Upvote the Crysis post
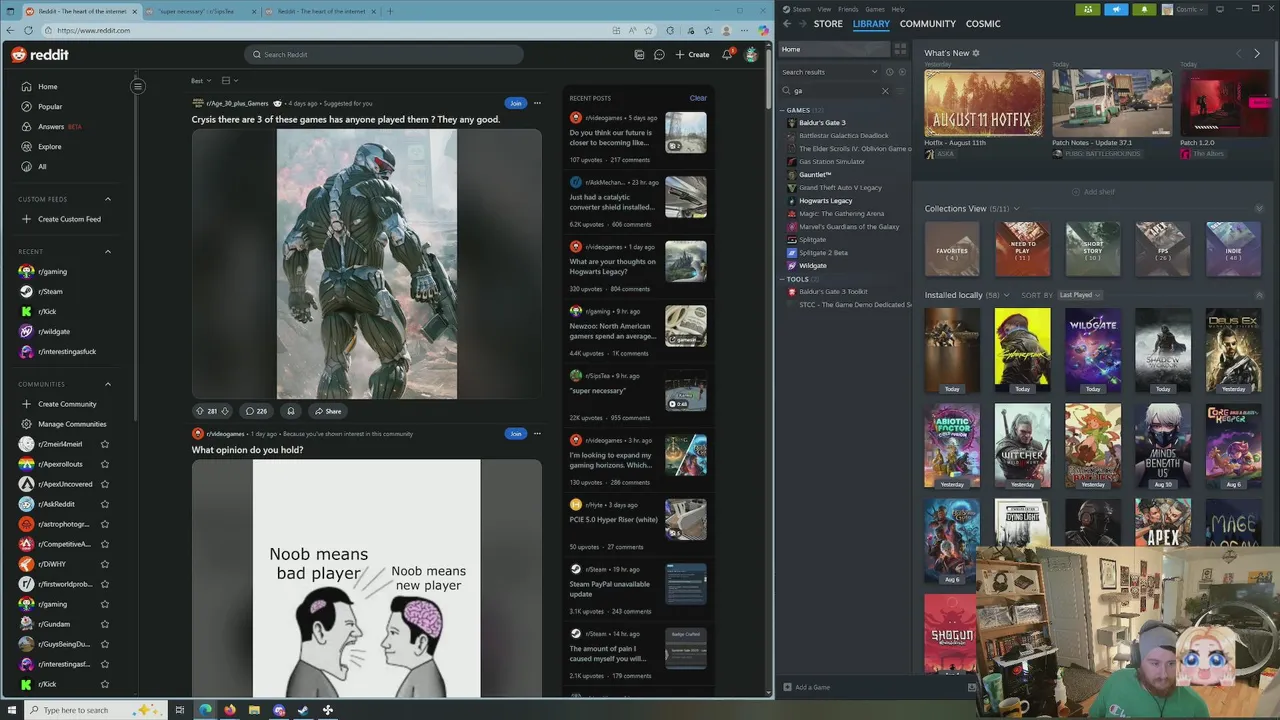Screen dimensions: 1280x720 pos(199,411)
